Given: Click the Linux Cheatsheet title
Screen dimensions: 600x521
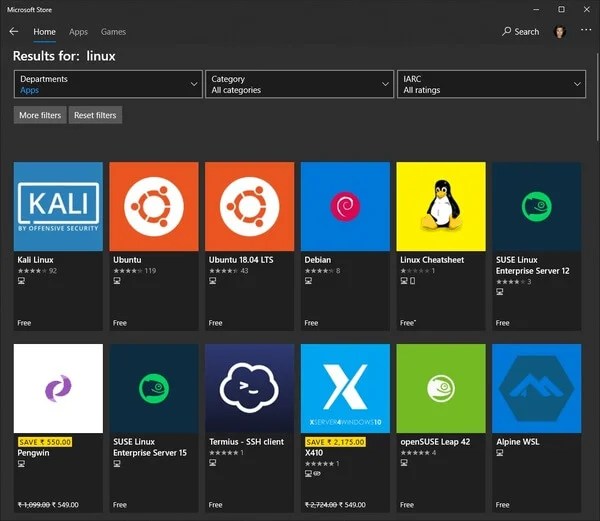Looking at the screenshot, I should (432, 260).
